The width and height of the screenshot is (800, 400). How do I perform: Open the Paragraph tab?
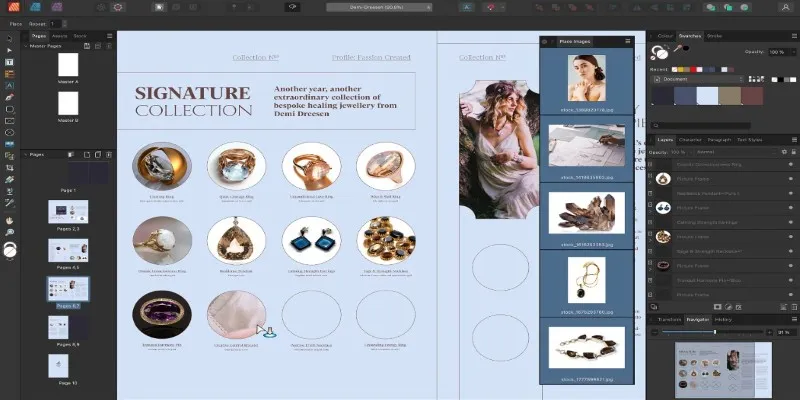[719, 139]
